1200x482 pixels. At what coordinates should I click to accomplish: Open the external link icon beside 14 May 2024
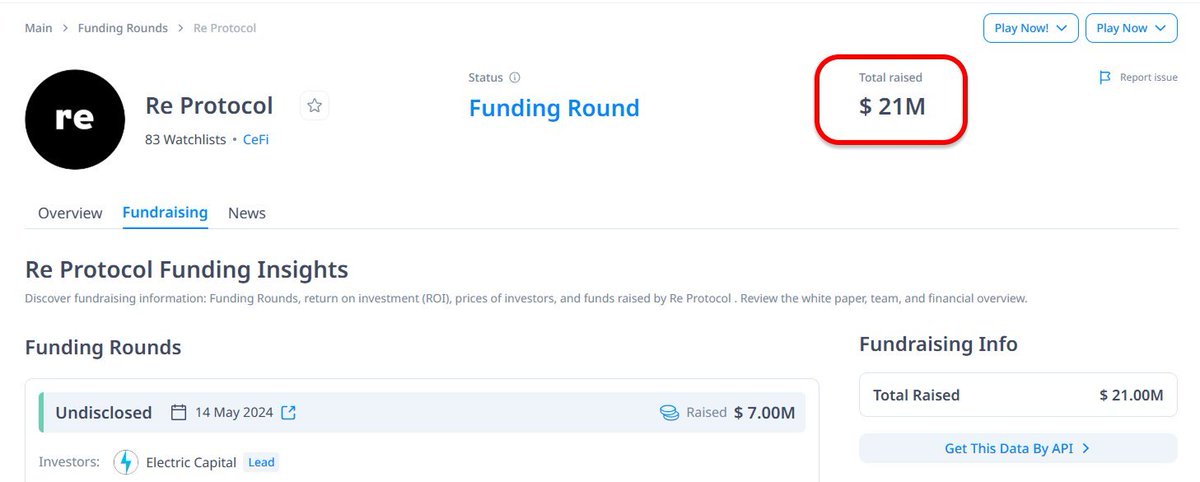pyautogui.click(x=289, y=412)
